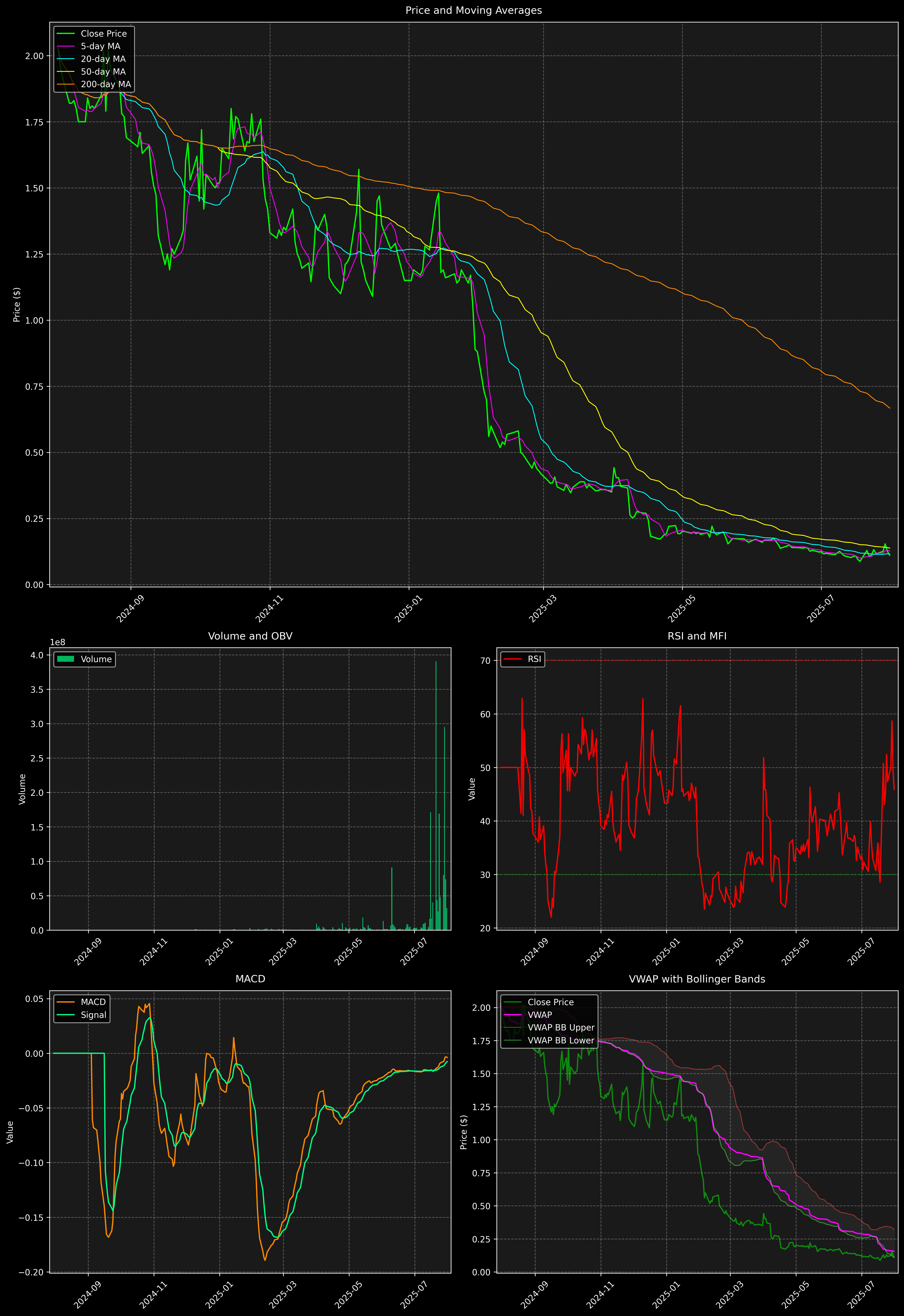This screenshot has height=1316, width=904.
Task: Click the "Price and Moving Averages" chart title
Action: pos(473,10)
